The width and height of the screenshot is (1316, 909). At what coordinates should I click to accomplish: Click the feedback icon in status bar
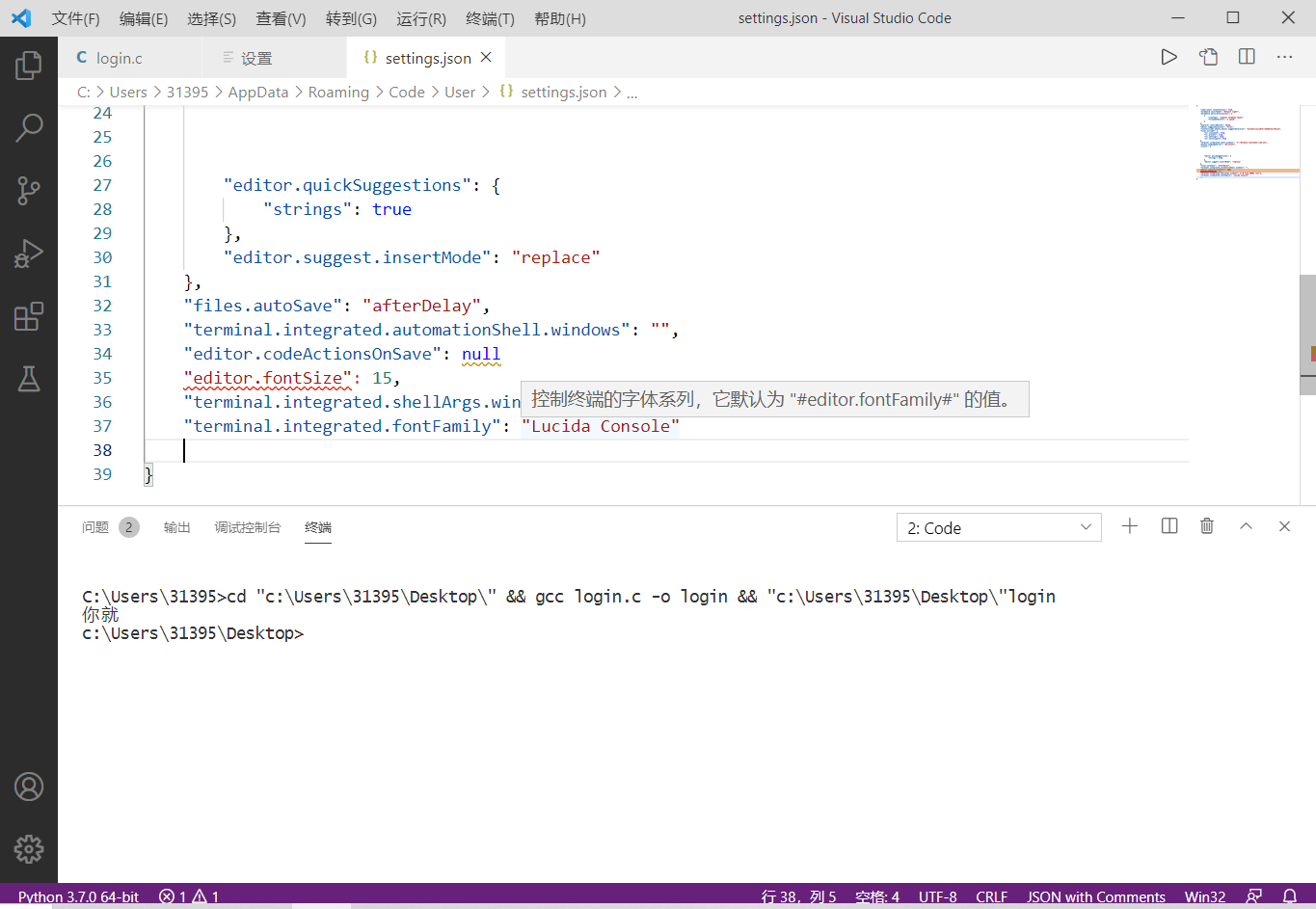point(1254,896)
